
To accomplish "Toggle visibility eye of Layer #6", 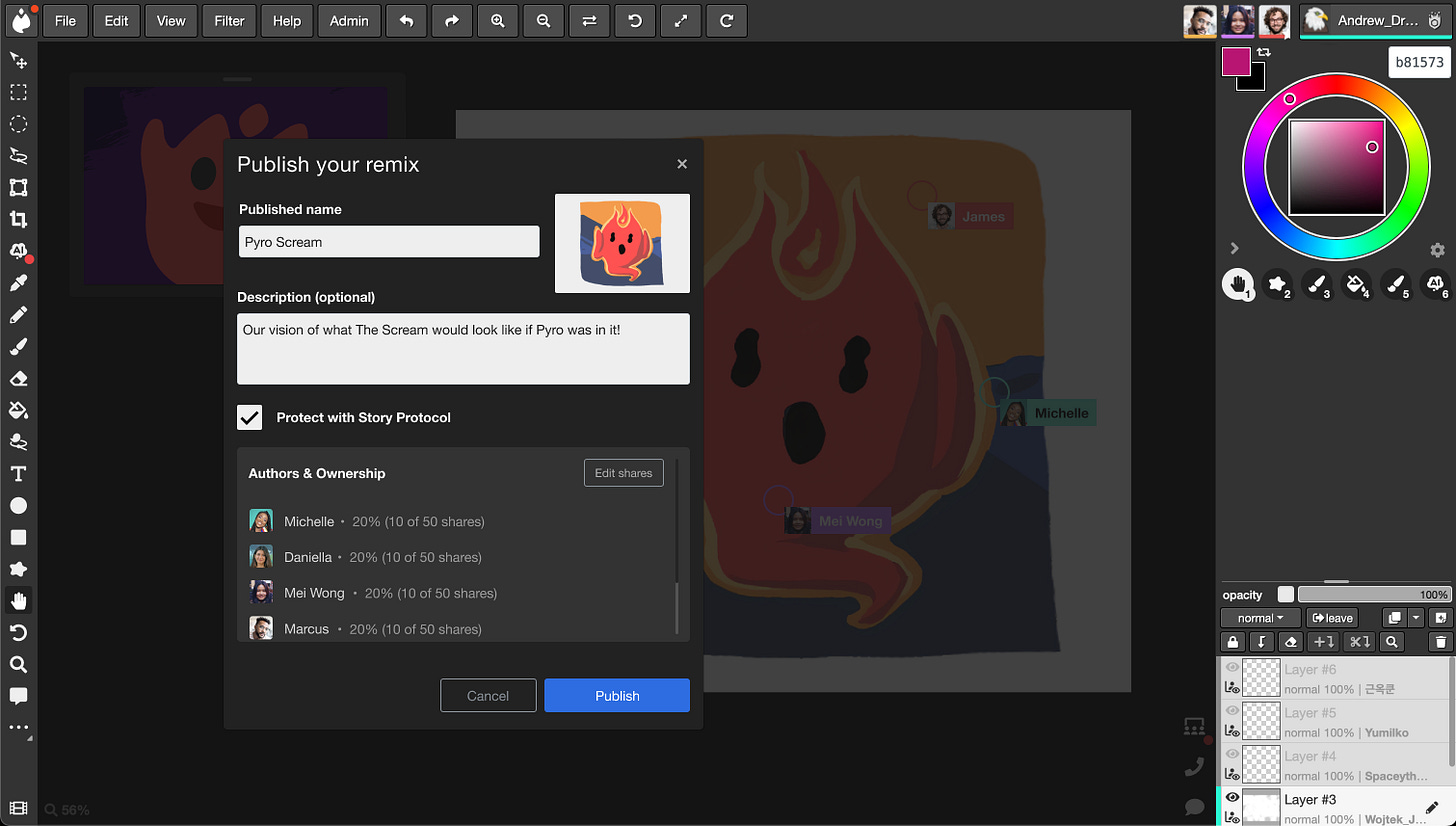I will pos(1232,667).
